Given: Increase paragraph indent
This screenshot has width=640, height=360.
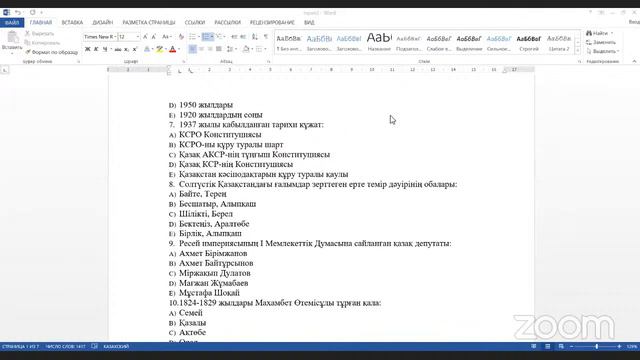Looking at the screenshot, I should (243, 37).
